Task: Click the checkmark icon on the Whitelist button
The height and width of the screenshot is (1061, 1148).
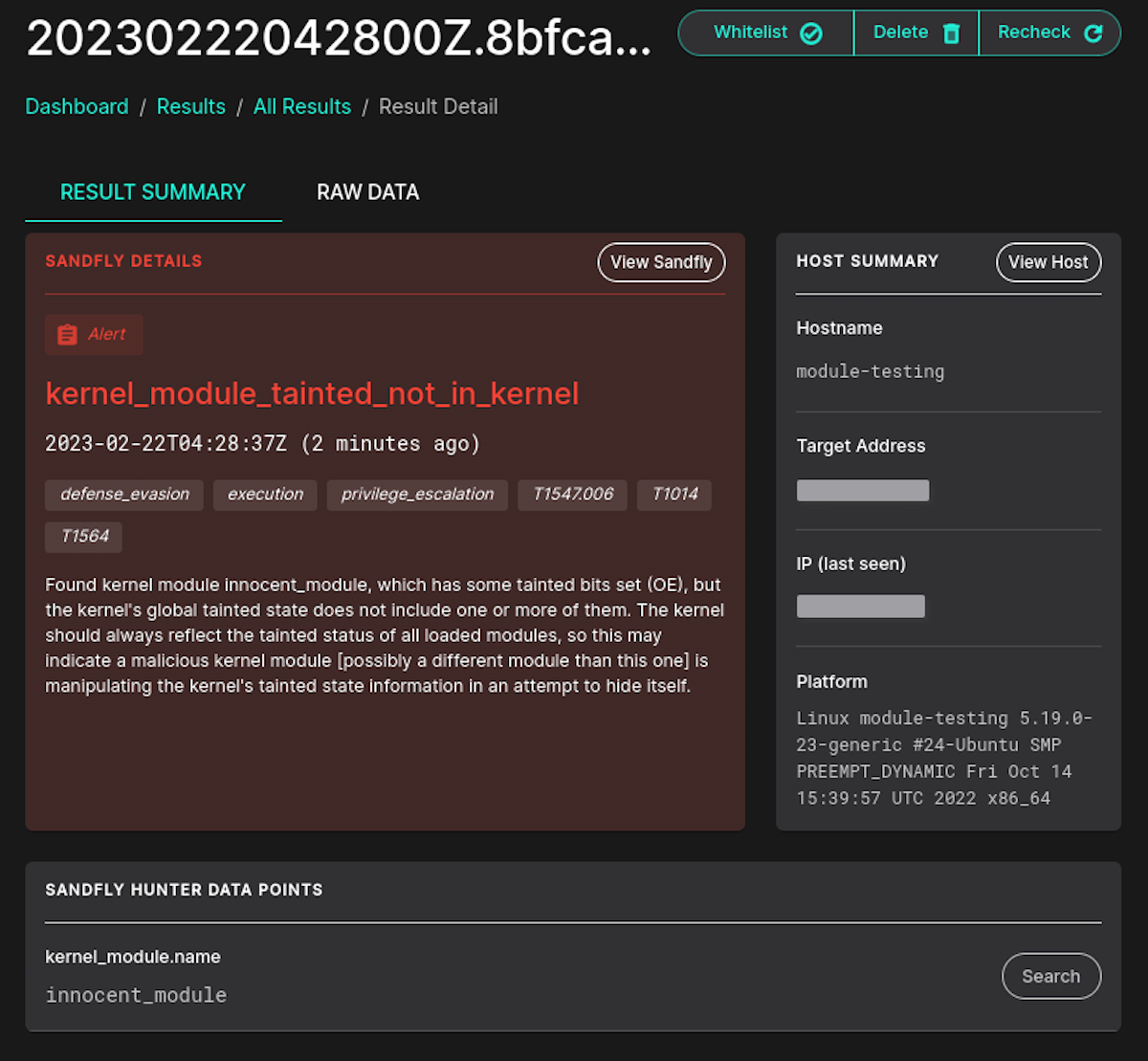Action: click(x=810, y=32)
